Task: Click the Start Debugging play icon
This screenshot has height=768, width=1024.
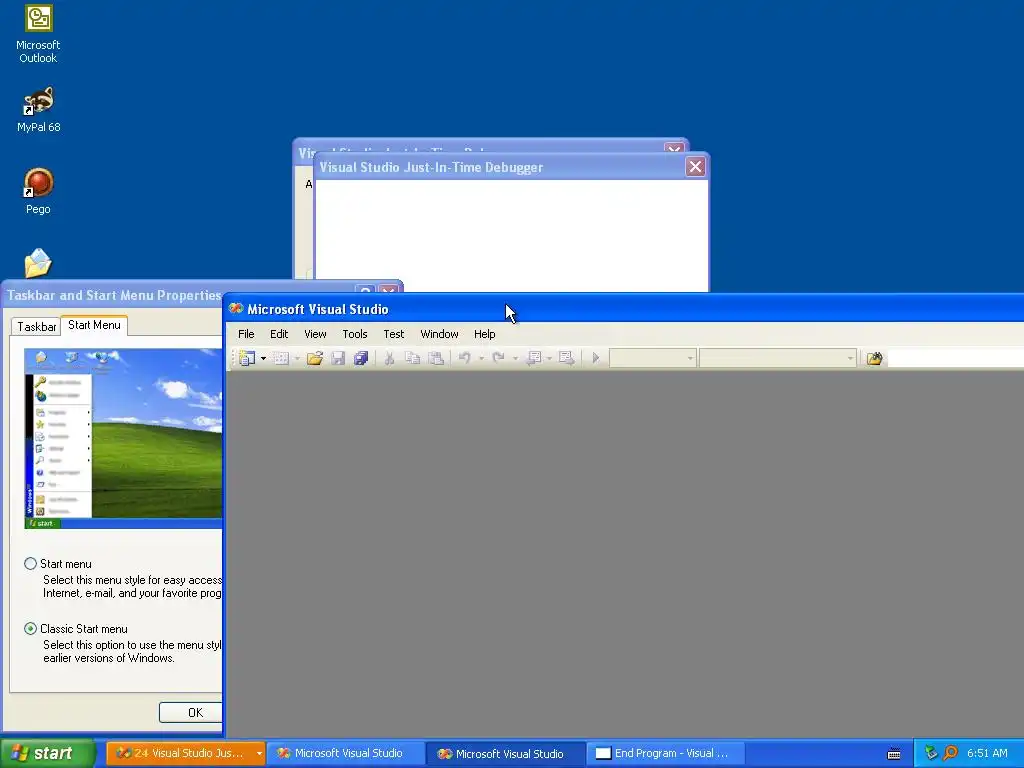Action: click(x=596, y=358)
